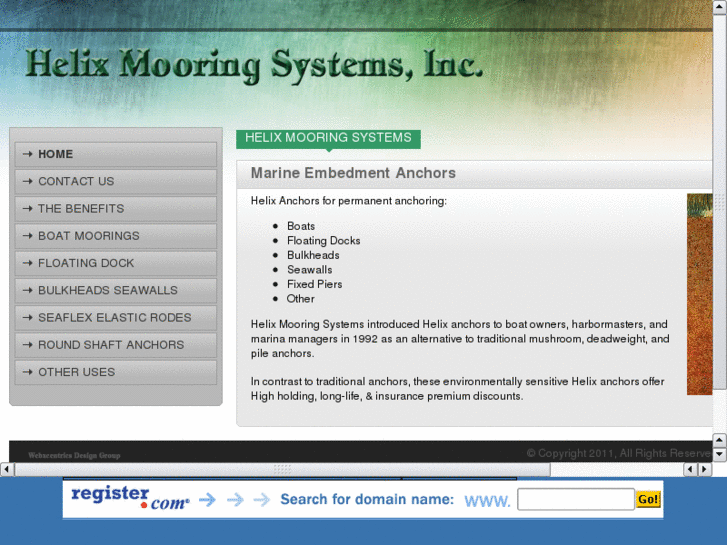Navigate to BULKHEADS SEAWALLS

(115, 290)
